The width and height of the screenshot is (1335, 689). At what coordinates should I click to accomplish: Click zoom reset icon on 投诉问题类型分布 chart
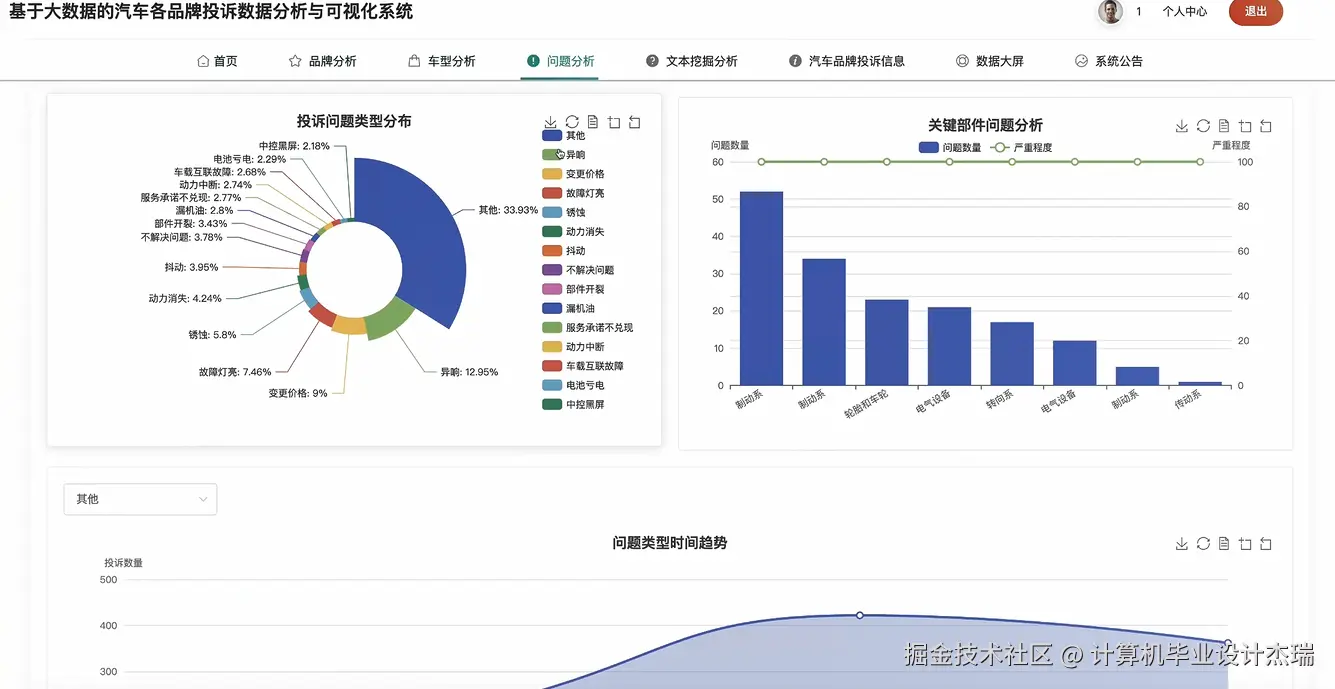(x=635, y=122)
